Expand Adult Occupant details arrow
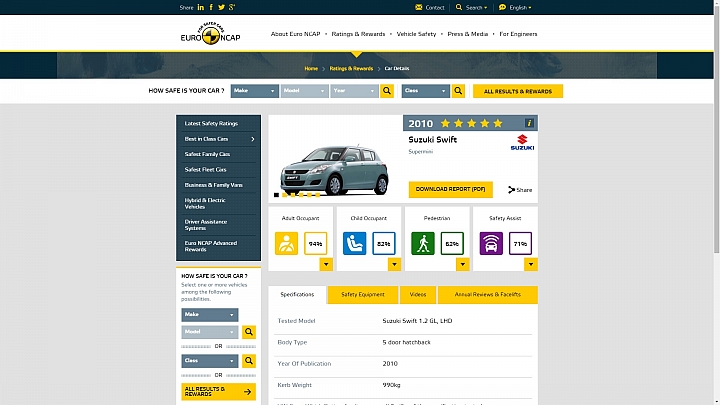The width and height of the screenshot is (720, 405). (326, 264)
